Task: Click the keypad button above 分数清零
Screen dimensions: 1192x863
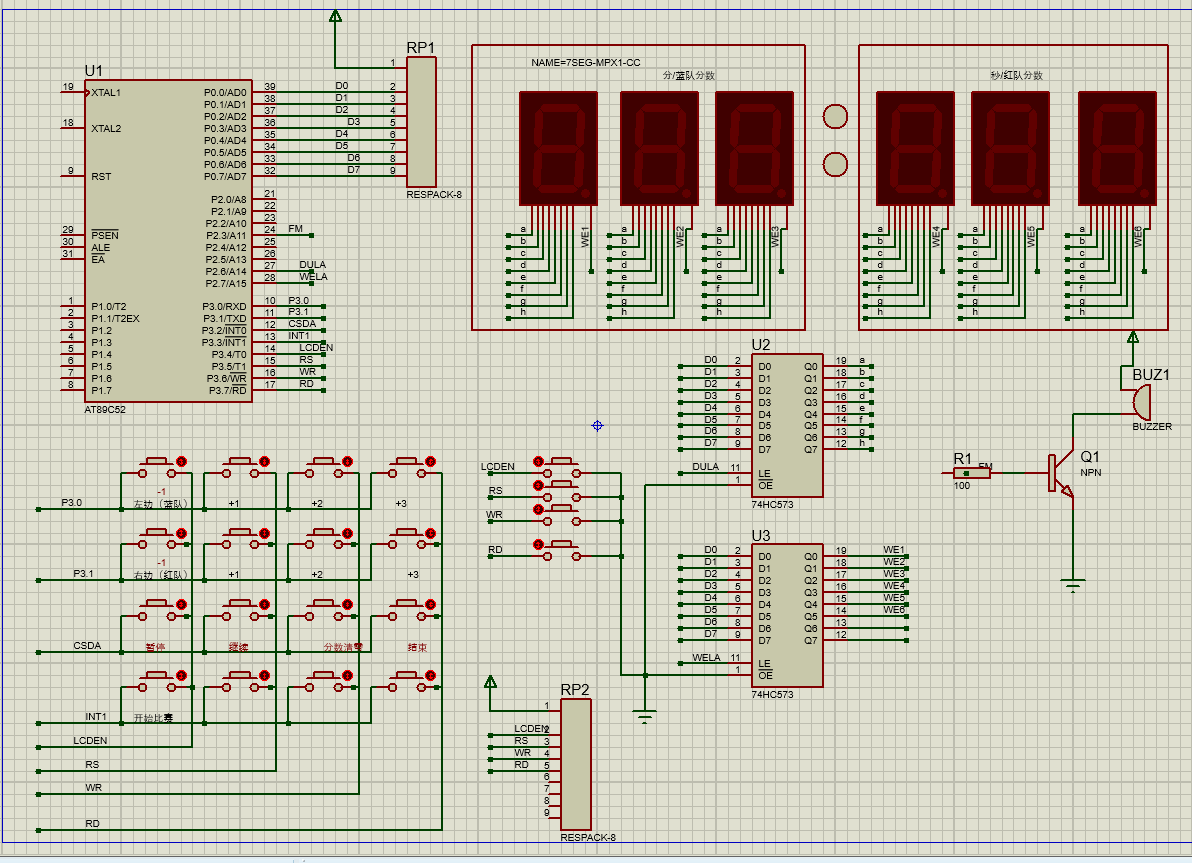Action: click(x=324, y=610)
